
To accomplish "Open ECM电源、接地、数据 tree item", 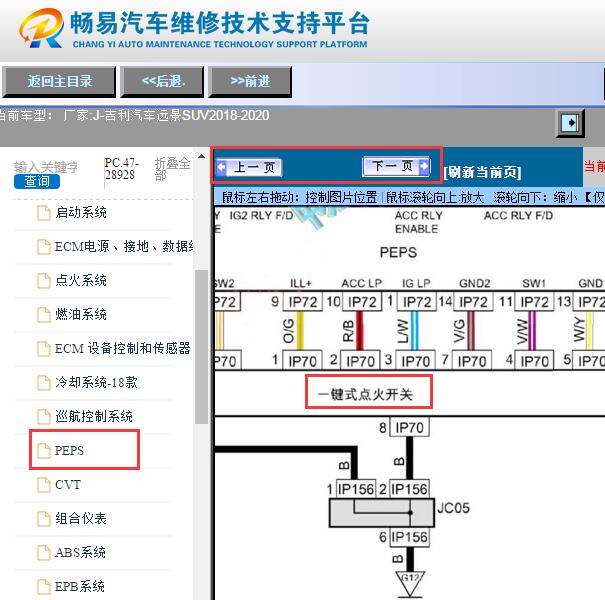I will click(123, 247).
